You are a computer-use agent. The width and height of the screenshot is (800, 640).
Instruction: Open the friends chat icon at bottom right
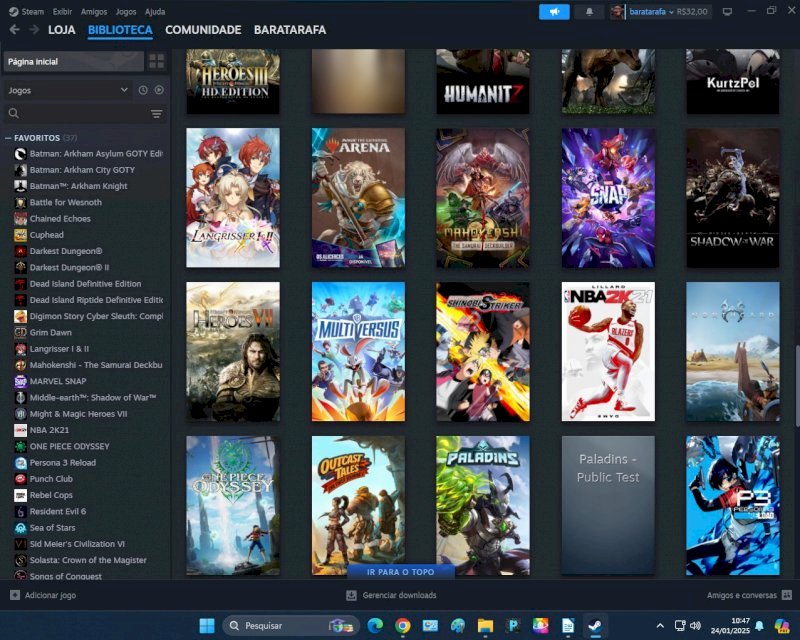(787, 595)
